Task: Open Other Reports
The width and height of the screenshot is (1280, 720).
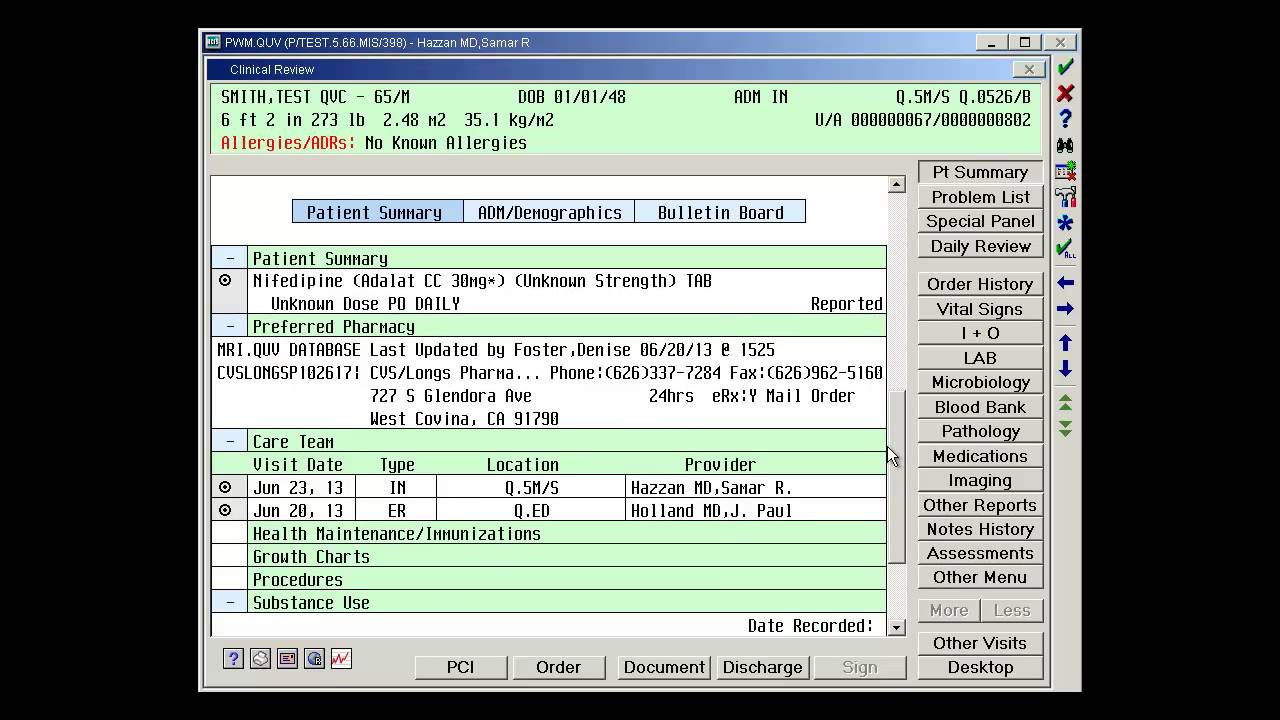Action: click(980, 505)
